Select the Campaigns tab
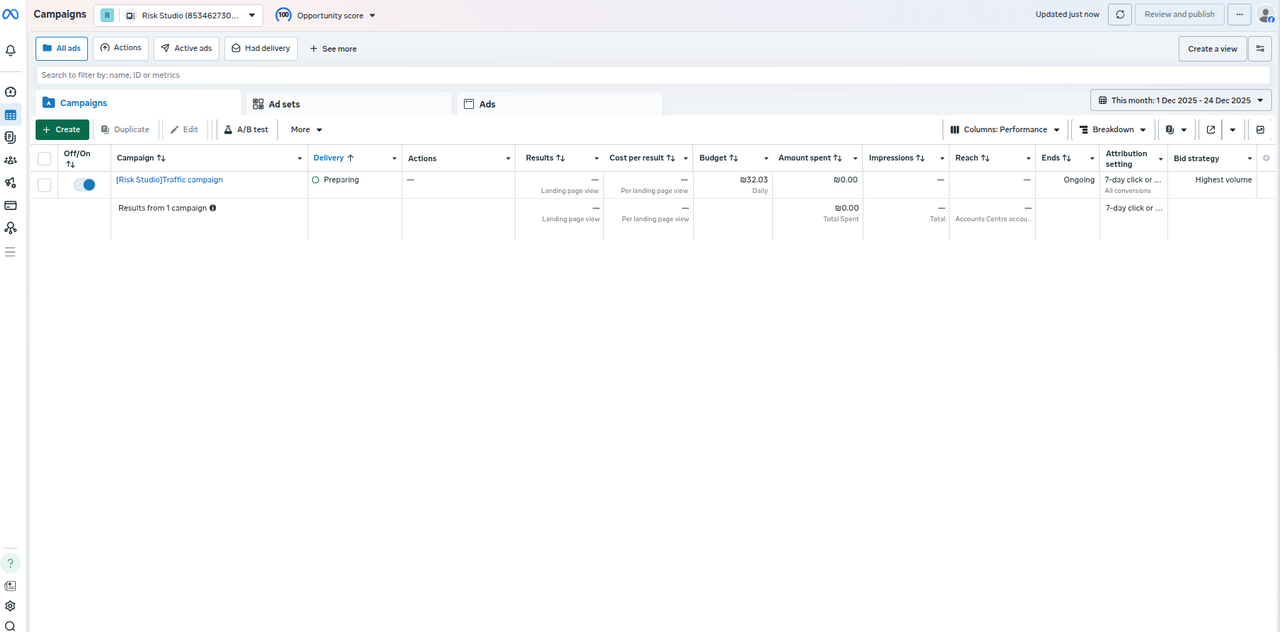Viewport: 1280px width, 632px height. pos(138,103)
